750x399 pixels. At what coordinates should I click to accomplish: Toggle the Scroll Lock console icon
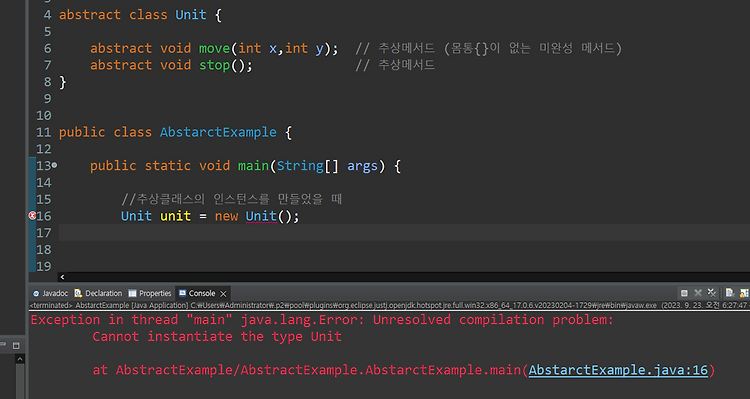pyautogui.click(x=744, y=293)
